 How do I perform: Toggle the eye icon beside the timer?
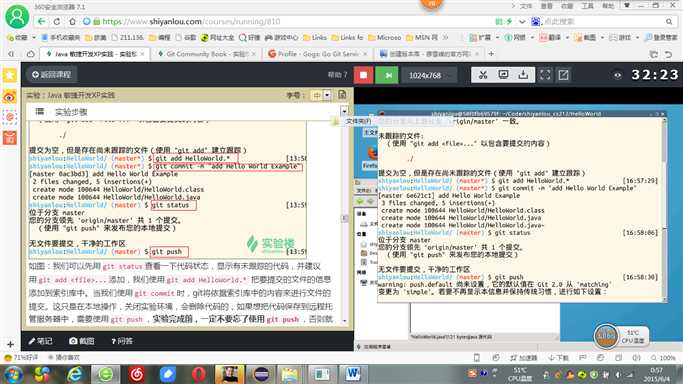click(x=617, y=75)
